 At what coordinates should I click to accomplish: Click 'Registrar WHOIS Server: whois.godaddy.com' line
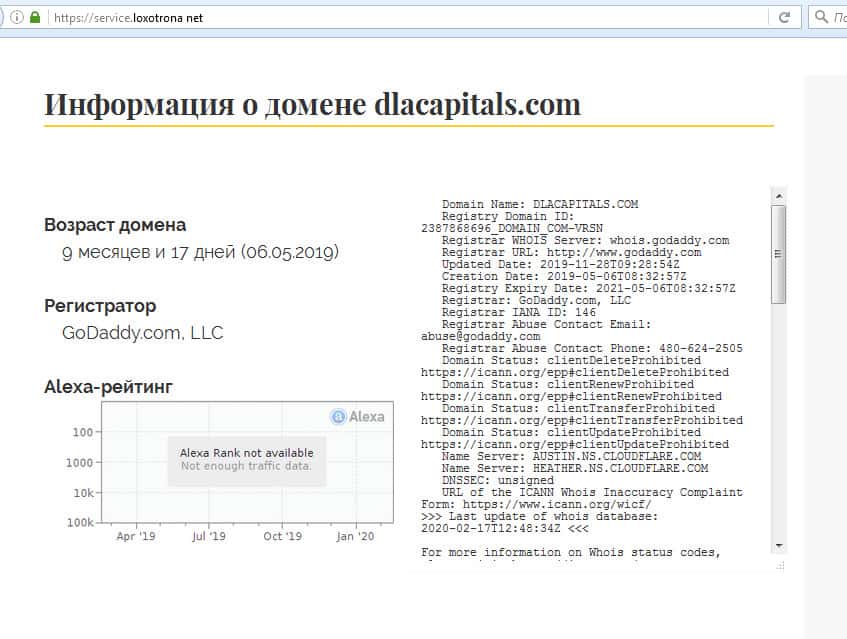(586, 240)
